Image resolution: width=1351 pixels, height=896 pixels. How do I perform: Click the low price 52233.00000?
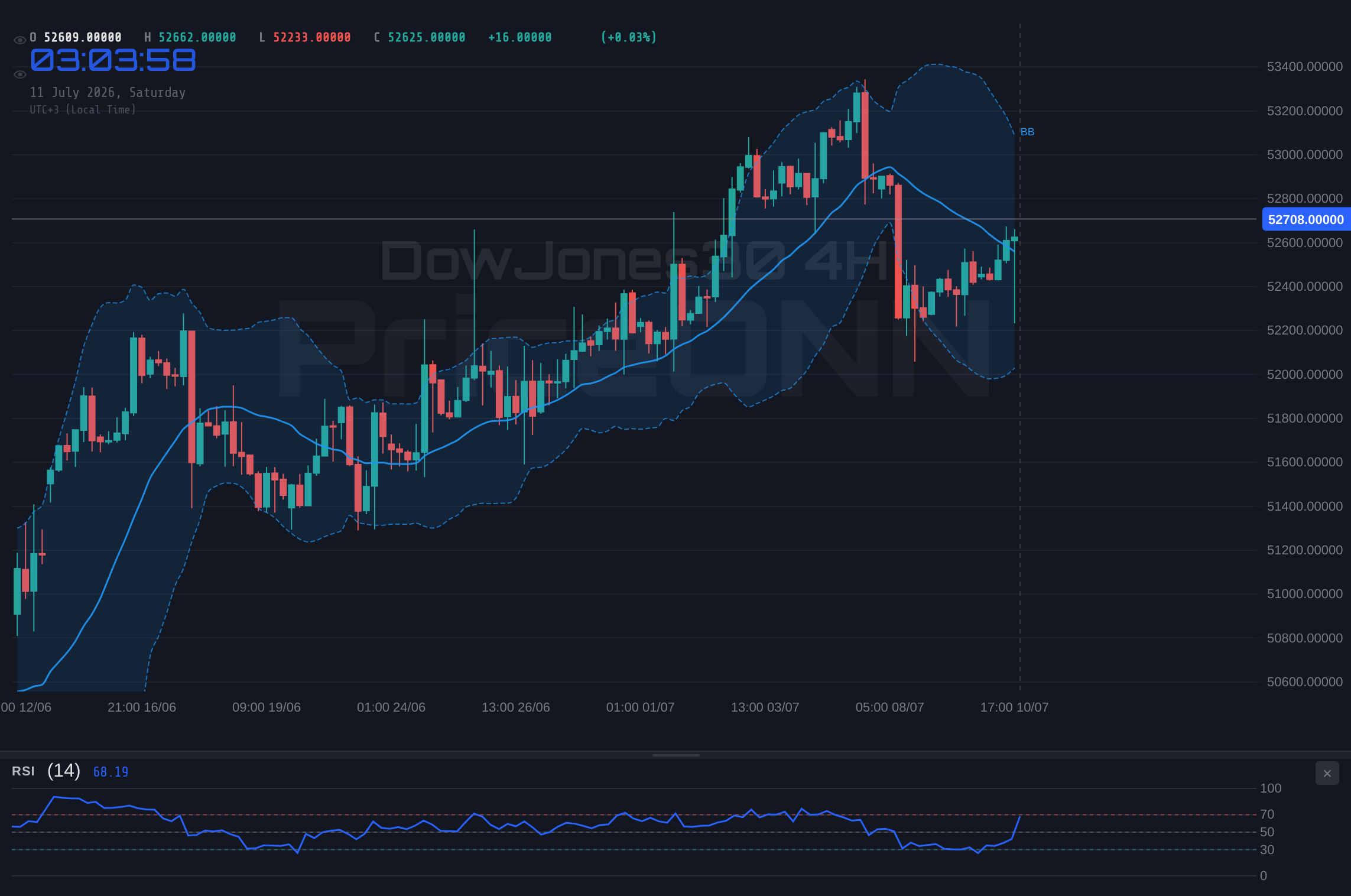(x=311, y=37)
